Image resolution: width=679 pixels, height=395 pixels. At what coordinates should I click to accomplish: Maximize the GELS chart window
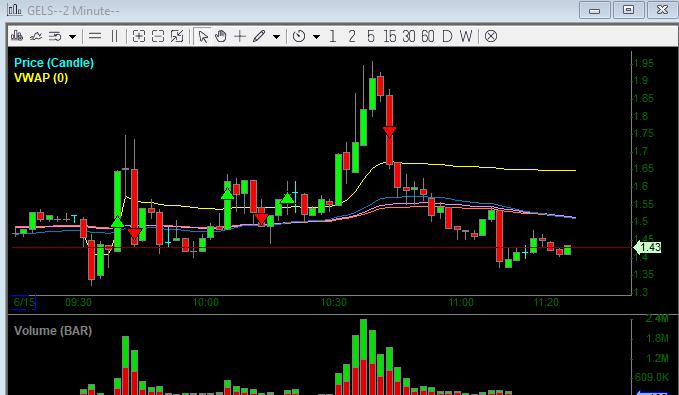[x=628, y=10]
